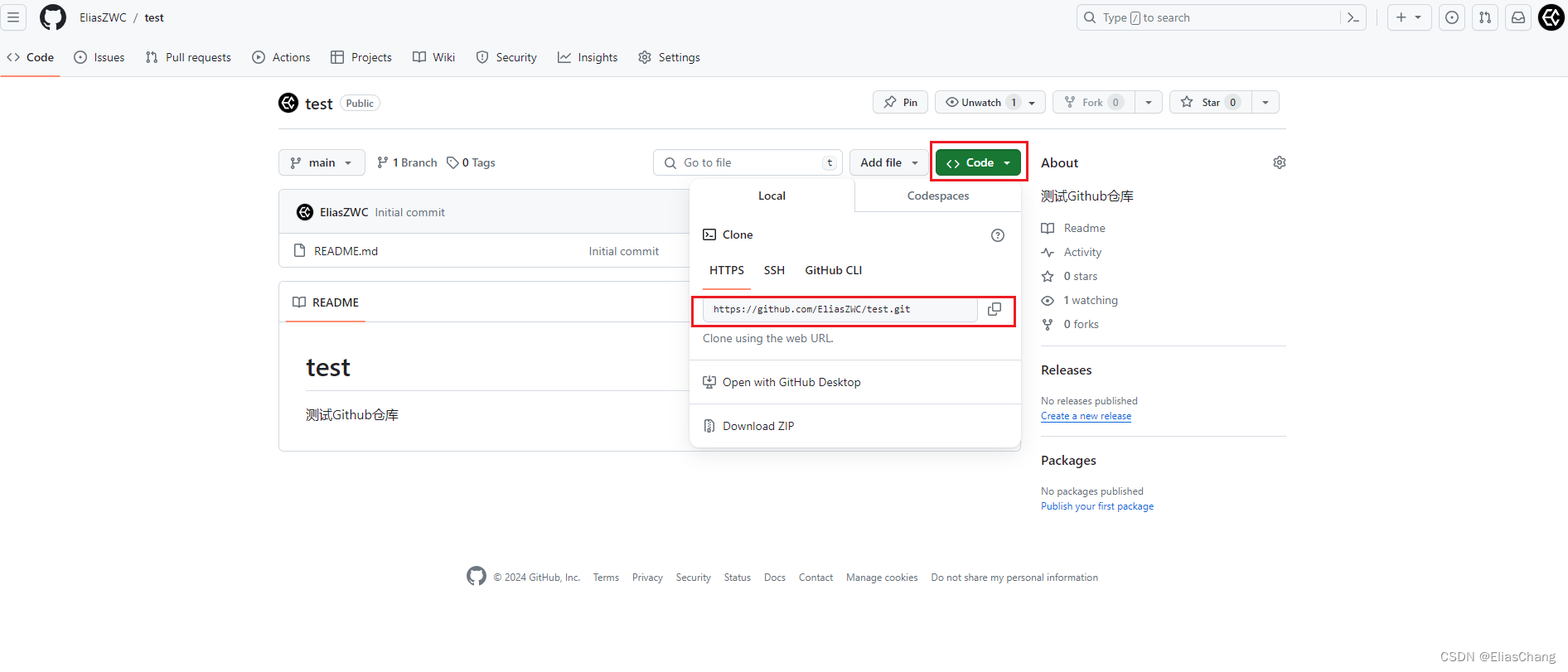Open the Actions tab

281,57
